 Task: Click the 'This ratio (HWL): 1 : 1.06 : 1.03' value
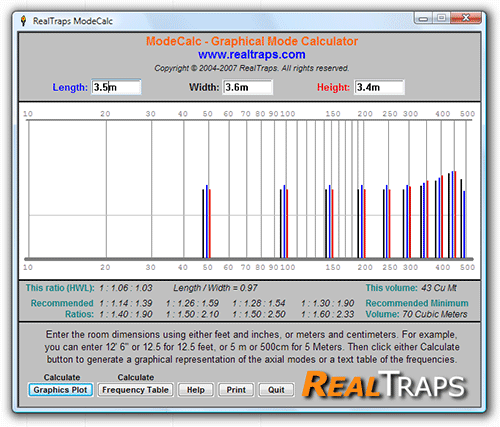[x=126, y=288]
